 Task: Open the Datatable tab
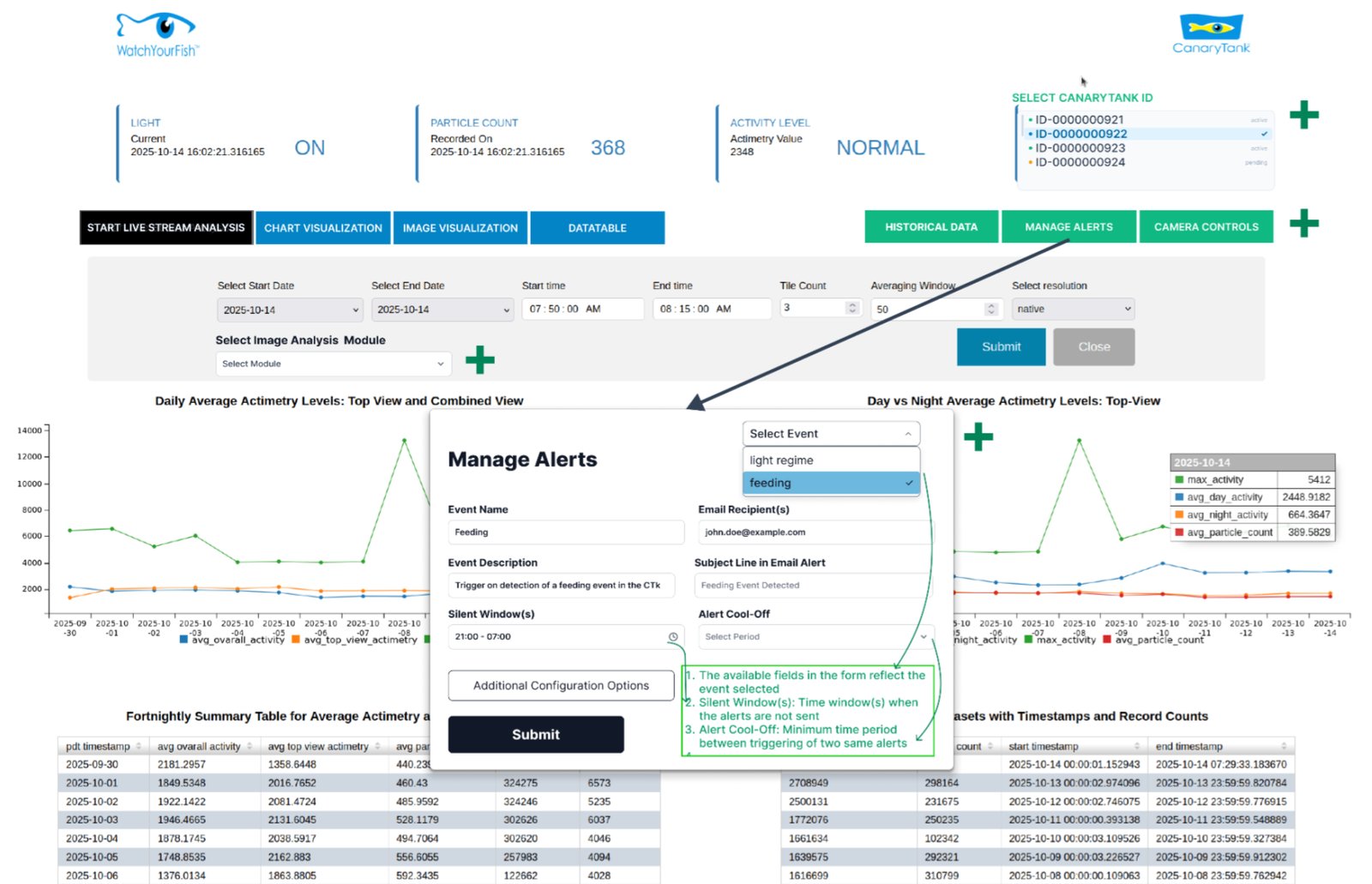pos(598,228)
